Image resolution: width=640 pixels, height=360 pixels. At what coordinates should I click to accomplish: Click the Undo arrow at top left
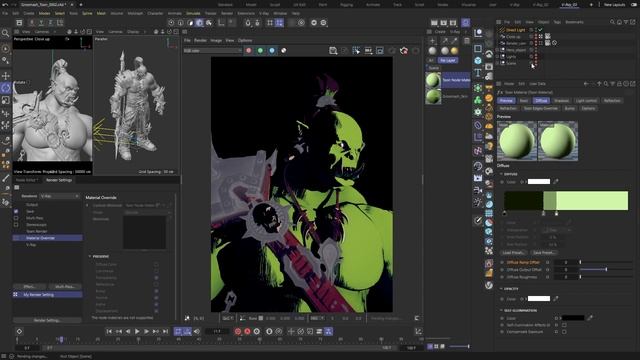point(5,4)
